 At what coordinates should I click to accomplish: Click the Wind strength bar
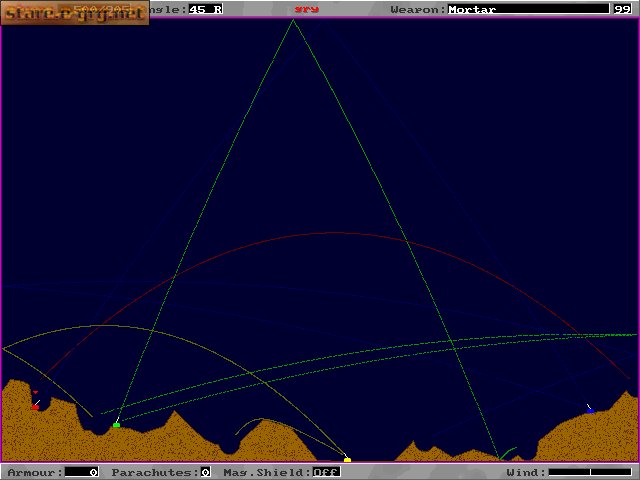(590, 472)
